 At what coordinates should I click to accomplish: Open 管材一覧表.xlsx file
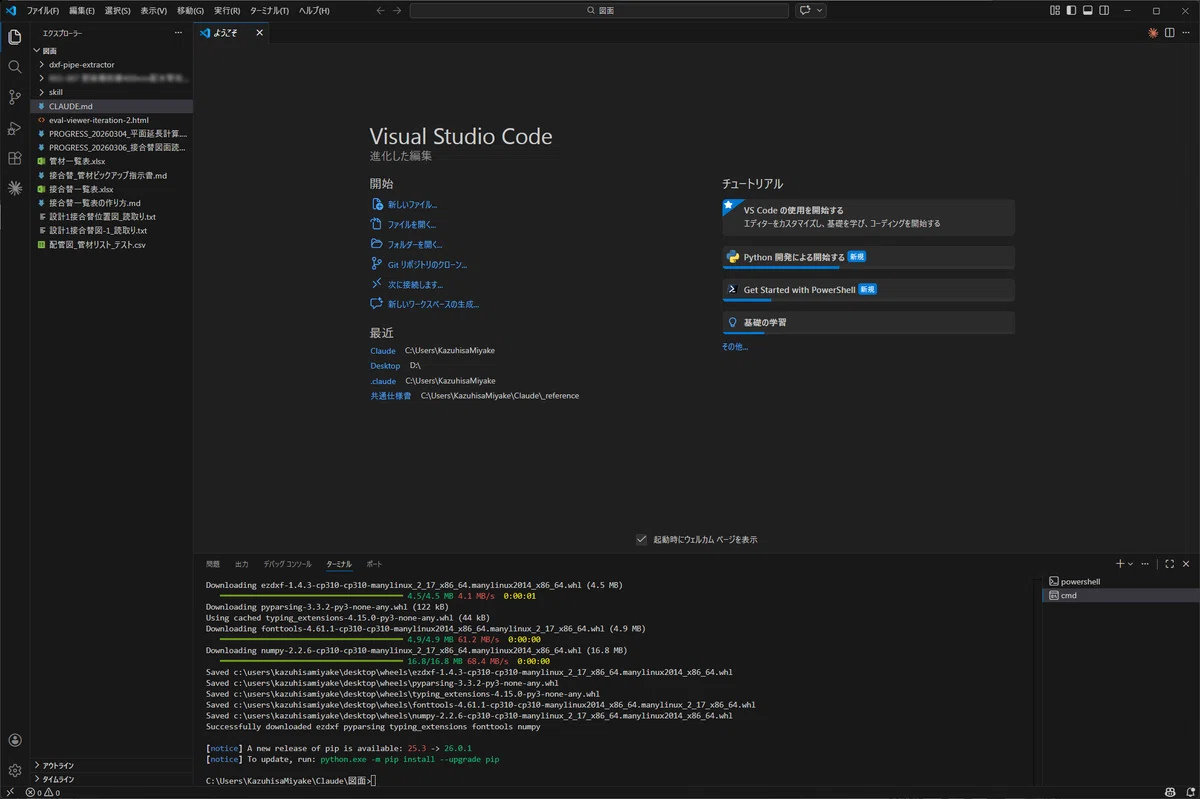click(x=111, y=161)
